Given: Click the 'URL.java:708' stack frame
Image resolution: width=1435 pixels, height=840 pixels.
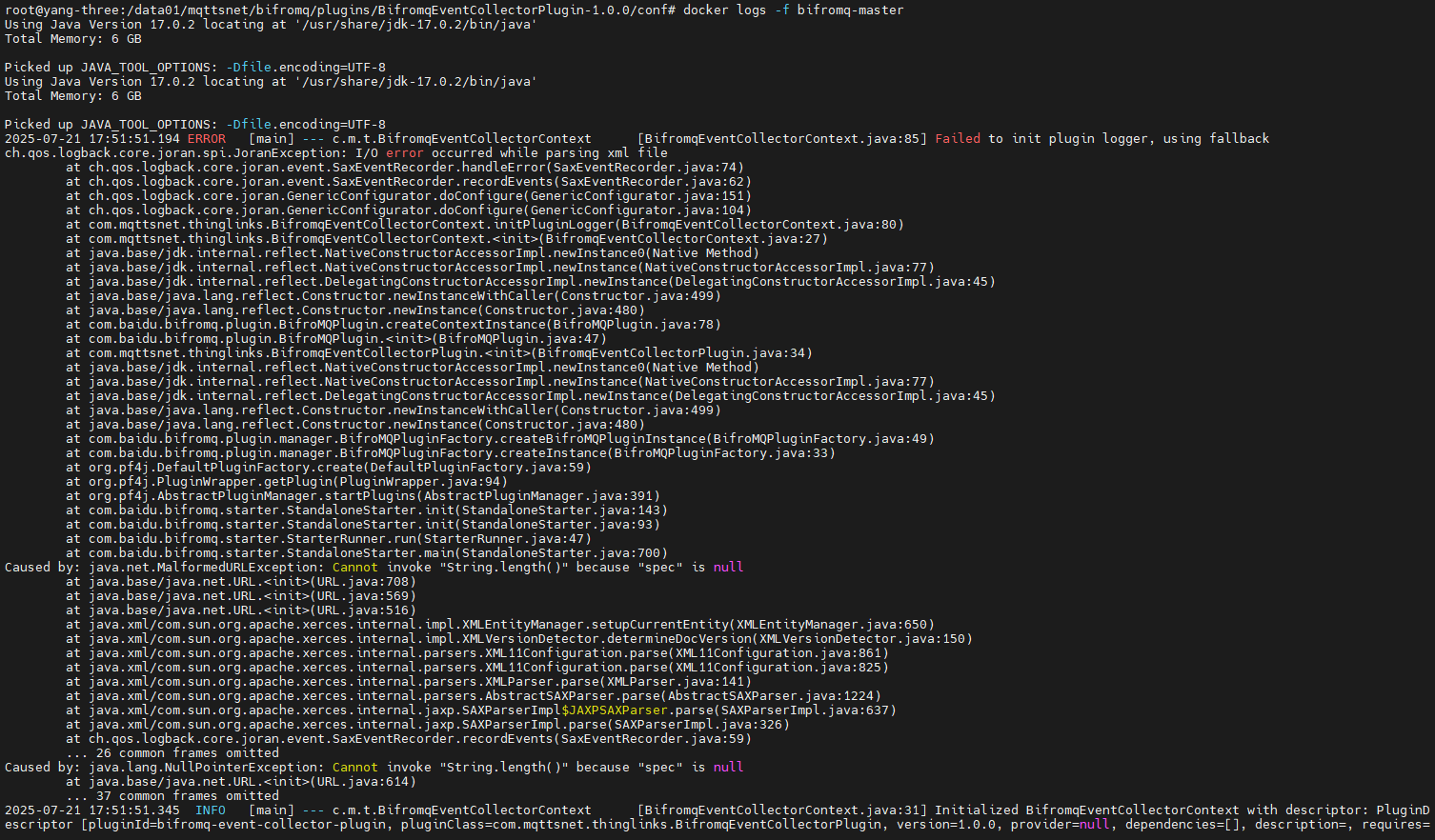Looking at the screenshot, I should pos(241,582).
